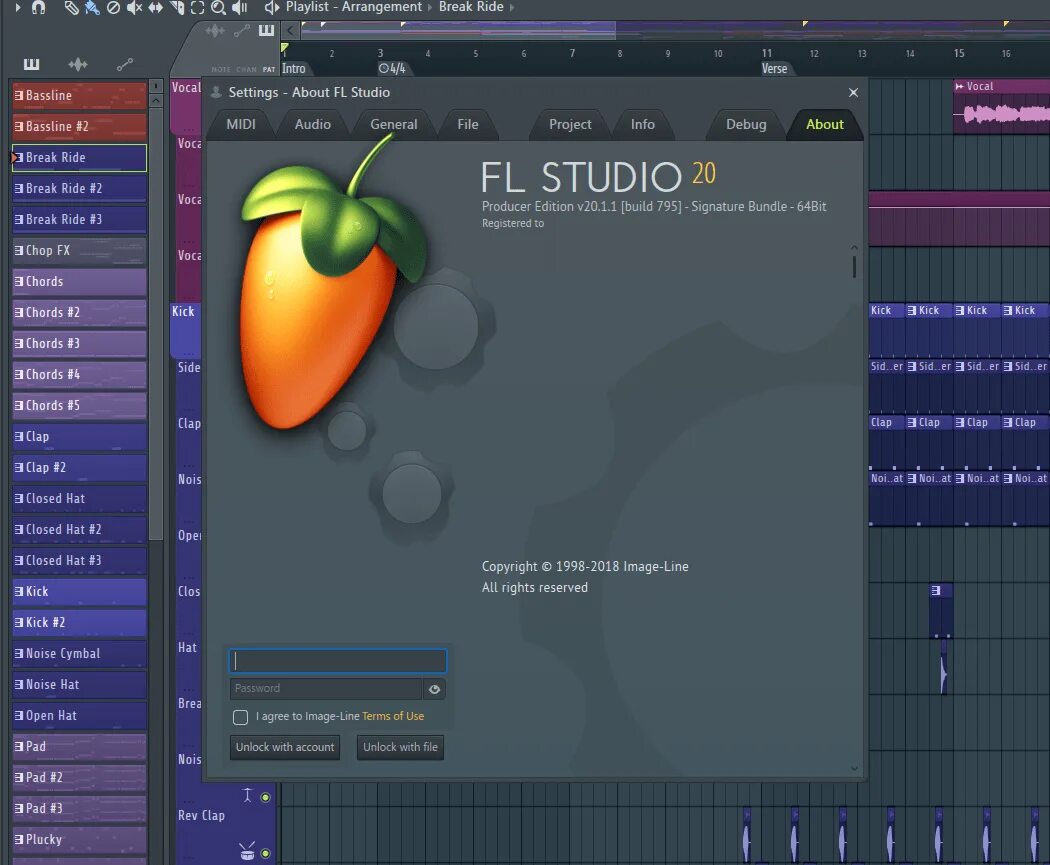Show audio clips via waveform icon above picker
Image resolution: width=1050 pixels, height=865 pixels.
(x=78, y=64)
